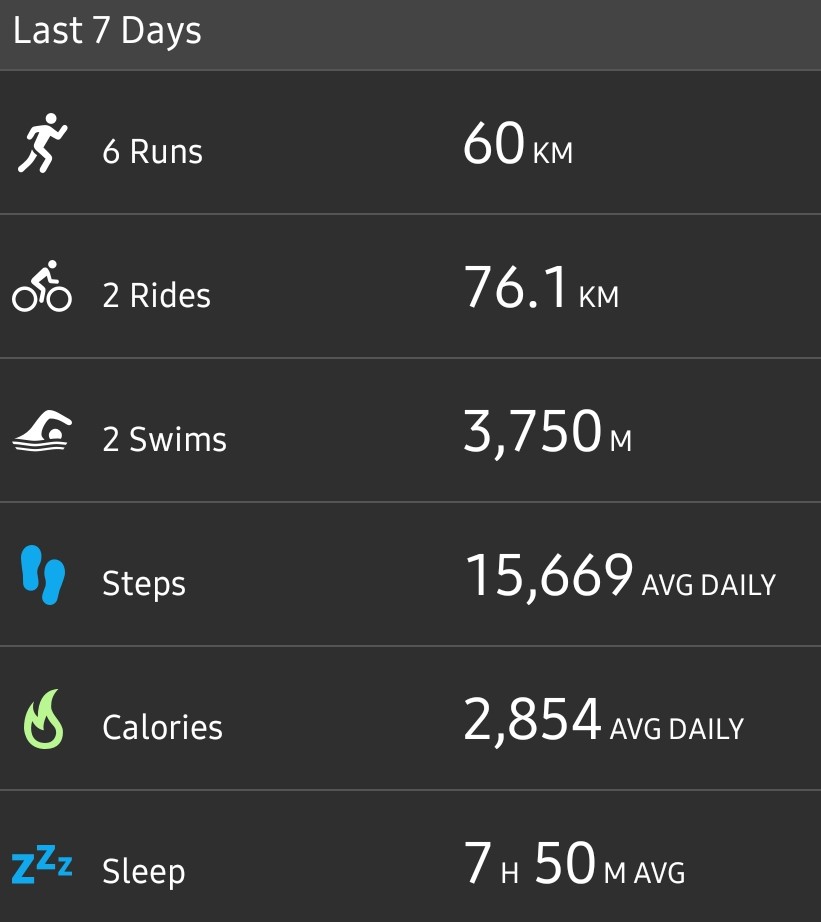
Task: Select the Steps label
Action: click(x=144, y=584)
